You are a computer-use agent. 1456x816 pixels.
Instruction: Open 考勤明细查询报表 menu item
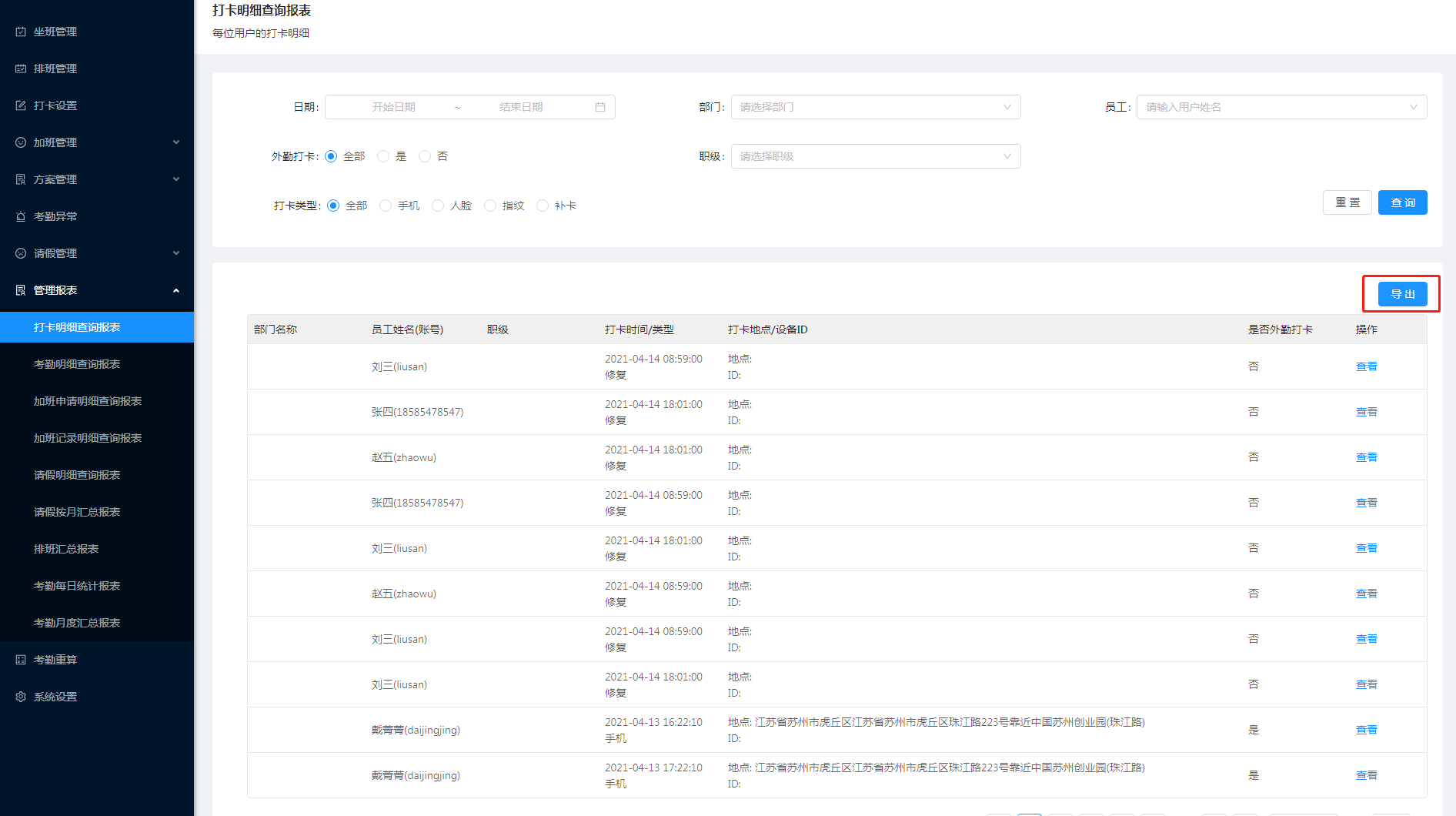tap(97, 364)
